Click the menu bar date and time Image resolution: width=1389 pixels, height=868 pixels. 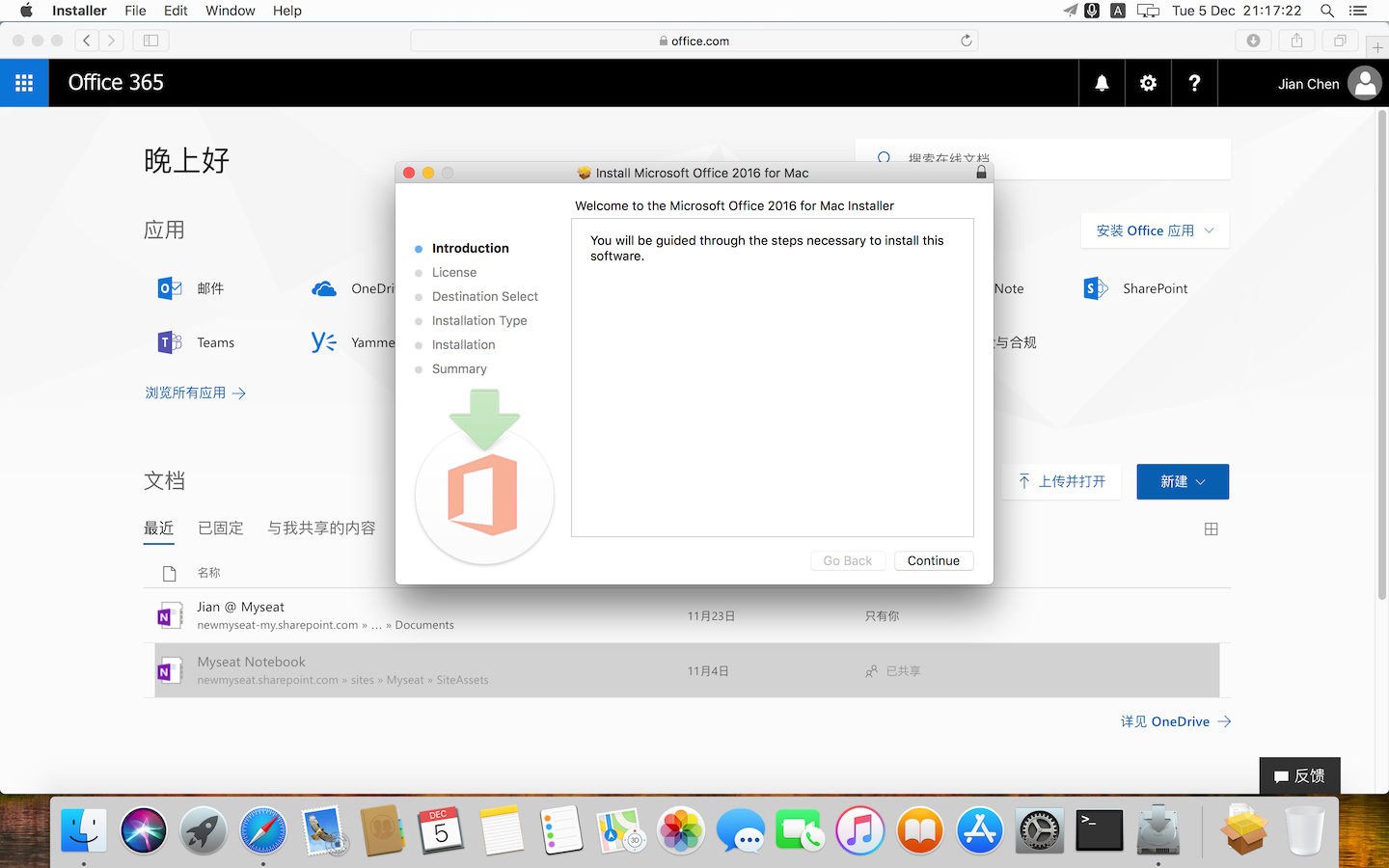click(1237, 11)
